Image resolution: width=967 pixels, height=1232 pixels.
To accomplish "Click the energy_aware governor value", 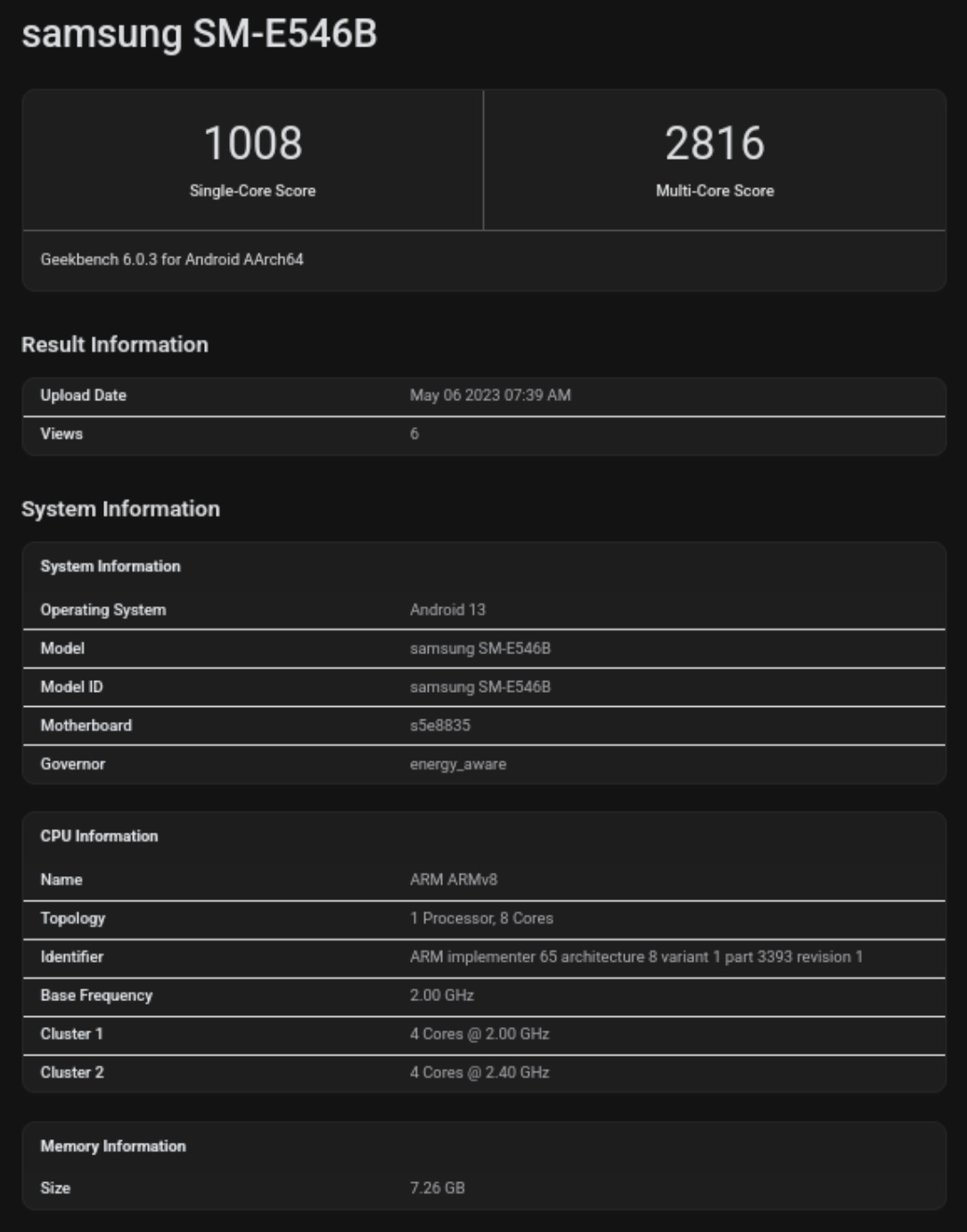I will pyautogui.click(x=457, y=764).
